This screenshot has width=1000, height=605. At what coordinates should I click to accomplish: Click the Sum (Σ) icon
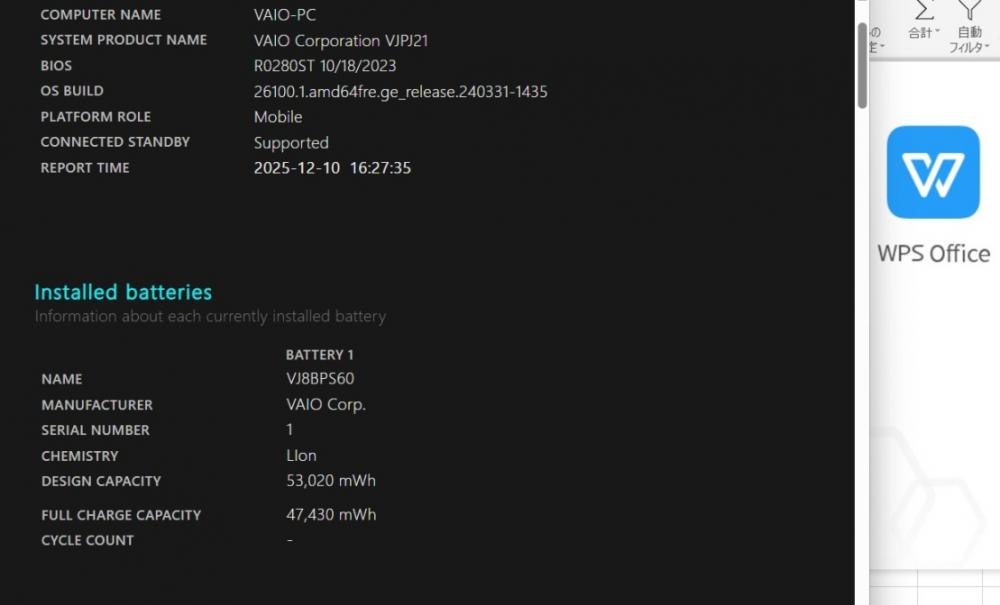pyautogui.click(x=925, y=10)
